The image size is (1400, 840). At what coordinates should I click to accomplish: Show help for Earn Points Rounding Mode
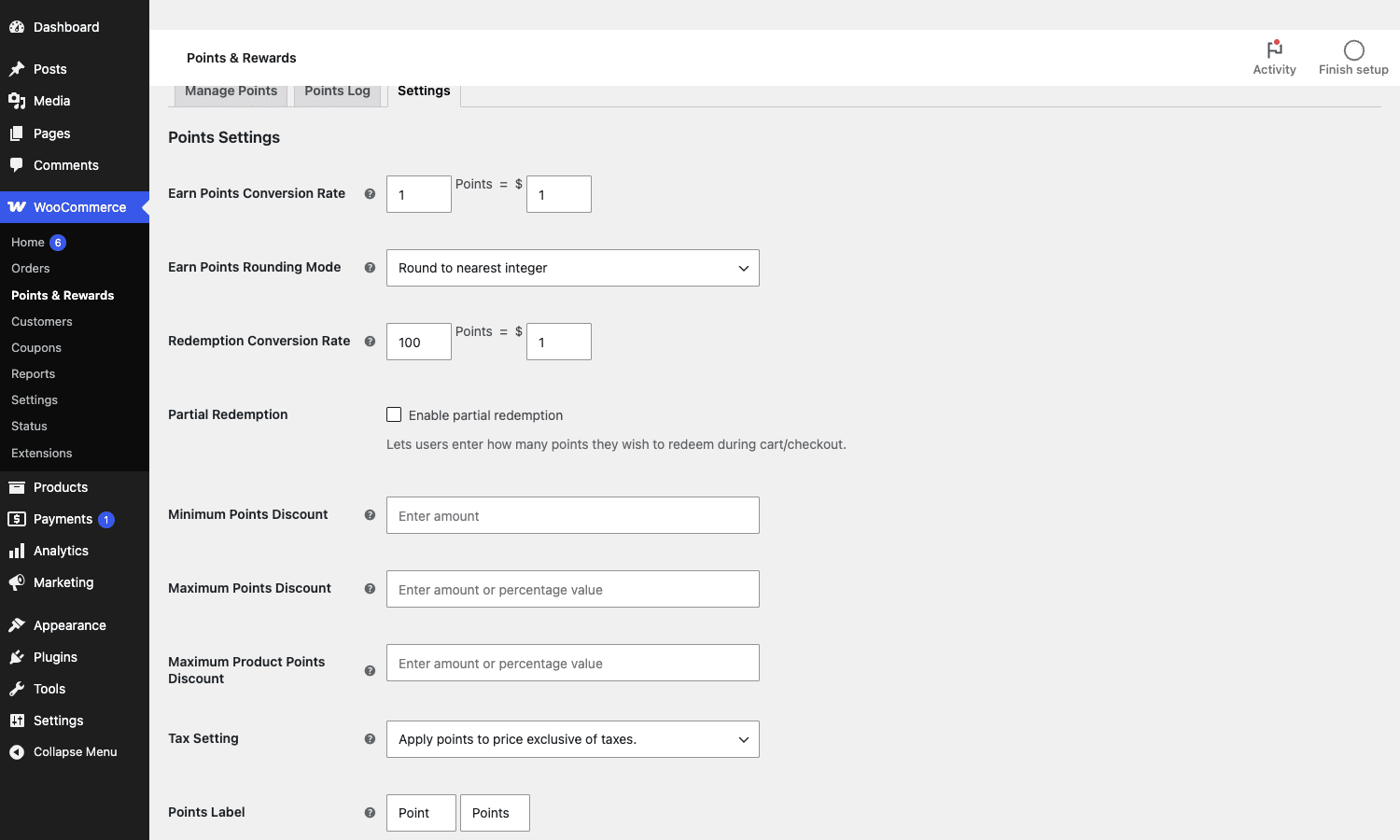coord(370,268)
